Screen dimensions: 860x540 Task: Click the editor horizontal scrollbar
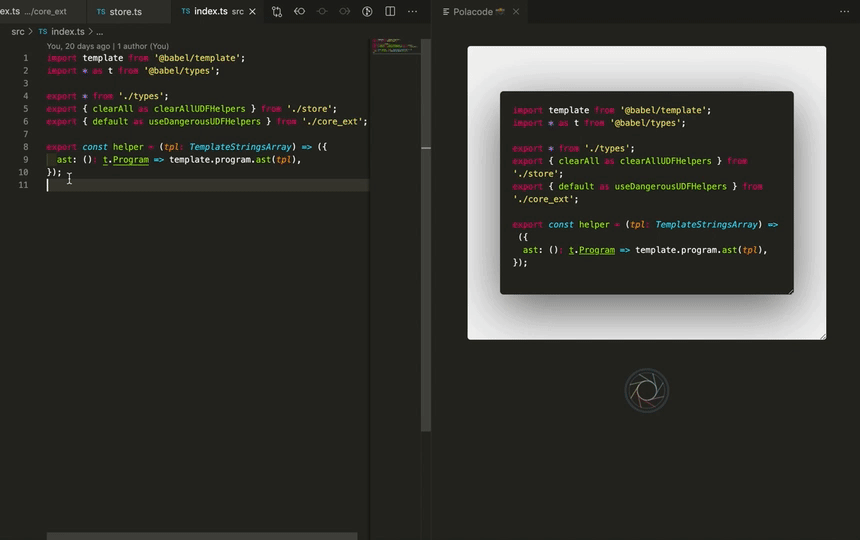(202, 536)
